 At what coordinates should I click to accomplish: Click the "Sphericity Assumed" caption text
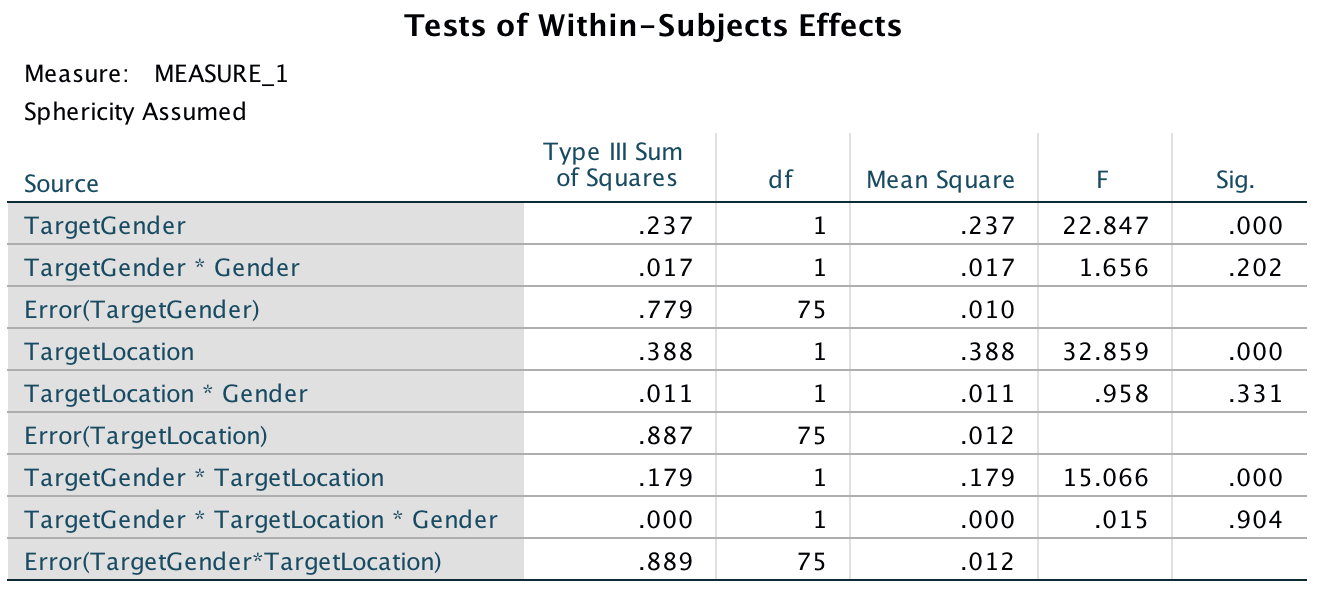tap(135, 112)
